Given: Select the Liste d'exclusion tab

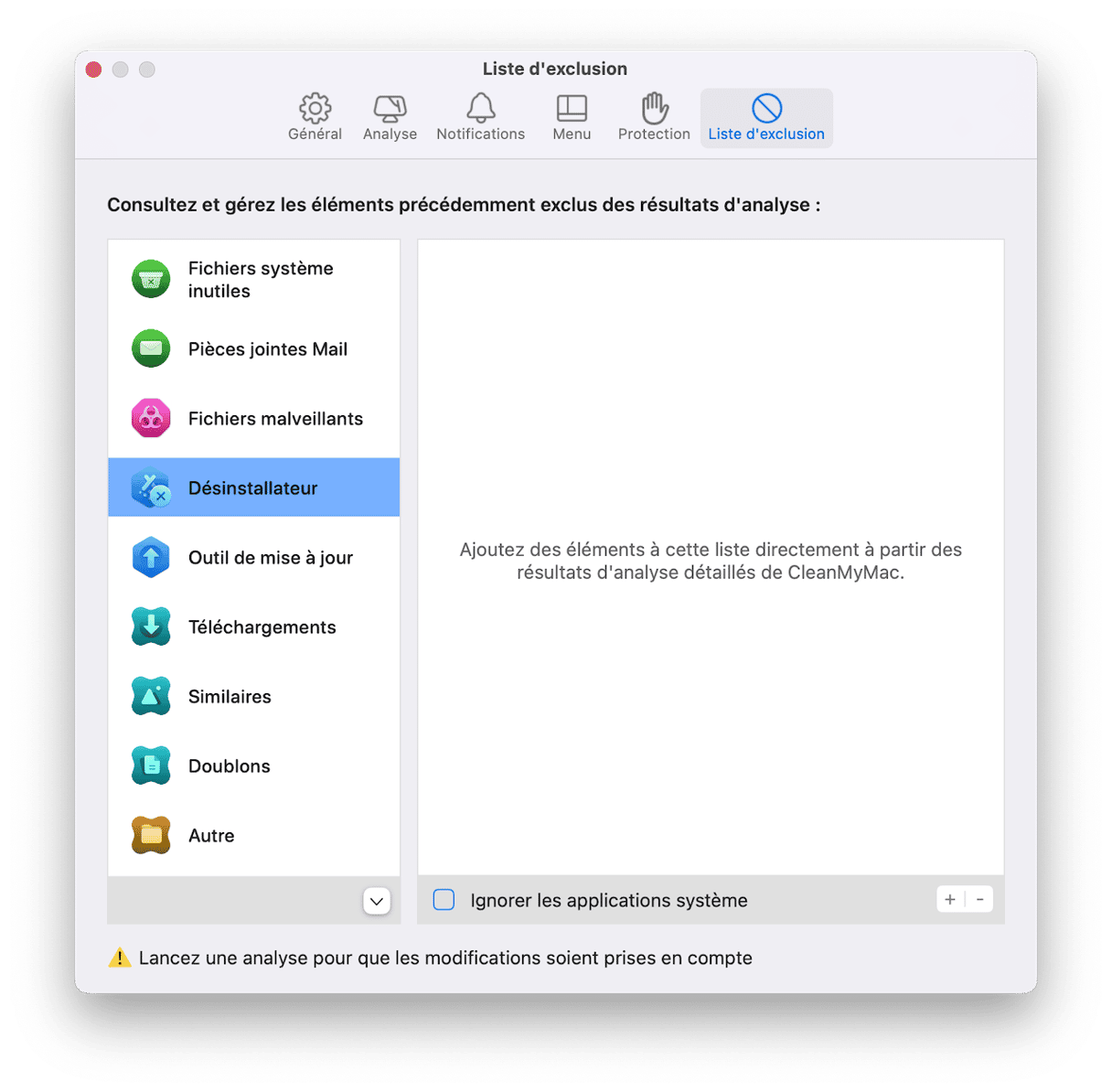Looking at the screenshot, I should pyautogui.click(x=766, y=117).
